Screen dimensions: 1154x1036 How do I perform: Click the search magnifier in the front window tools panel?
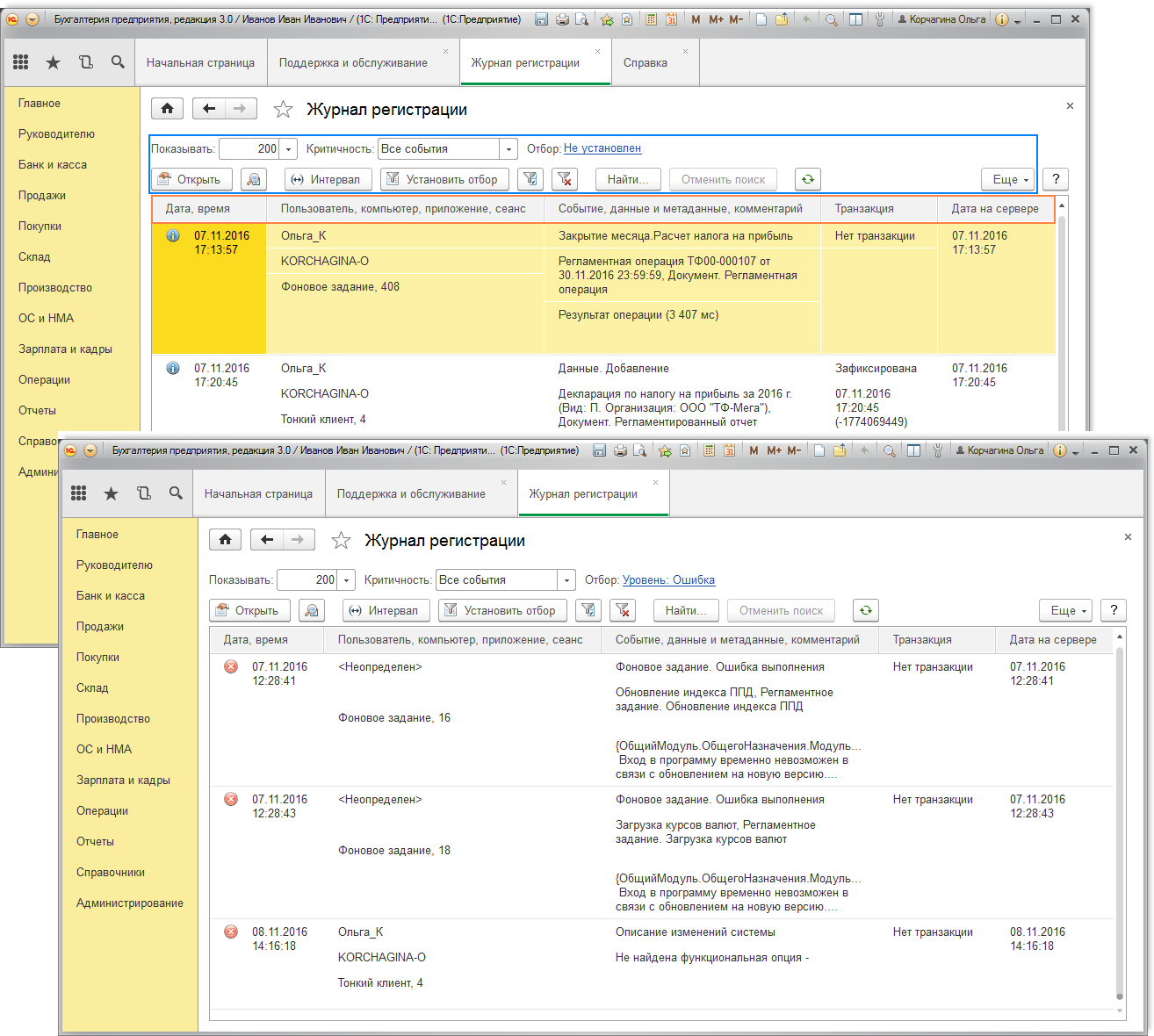coord(176,493)
